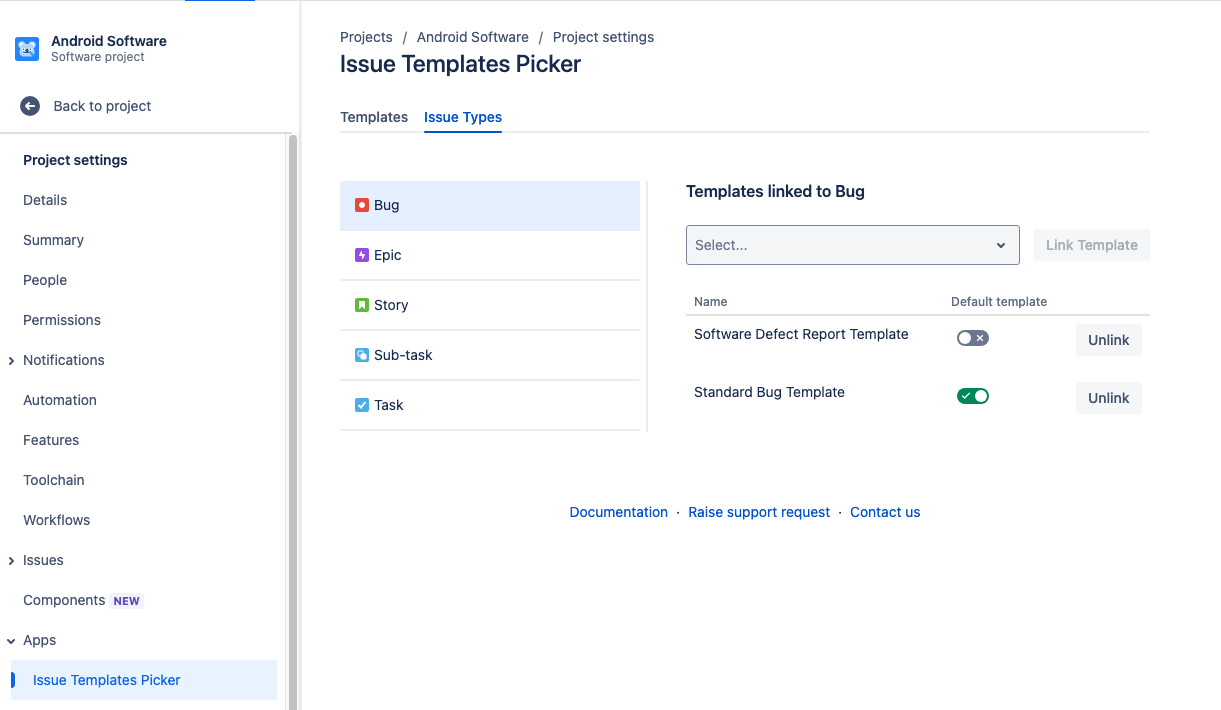
Task: Select the Task issue type row
Action: click(x=490, y=405)
